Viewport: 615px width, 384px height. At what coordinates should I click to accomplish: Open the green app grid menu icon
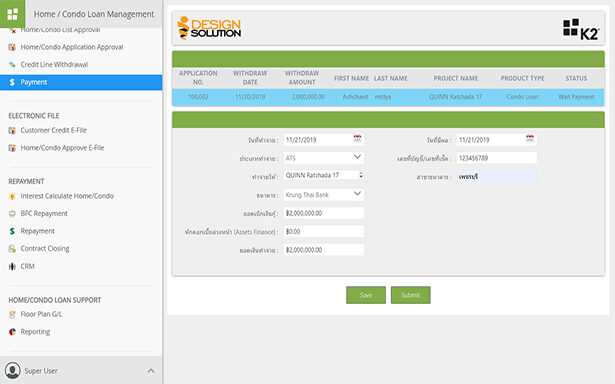coord(13,14)
